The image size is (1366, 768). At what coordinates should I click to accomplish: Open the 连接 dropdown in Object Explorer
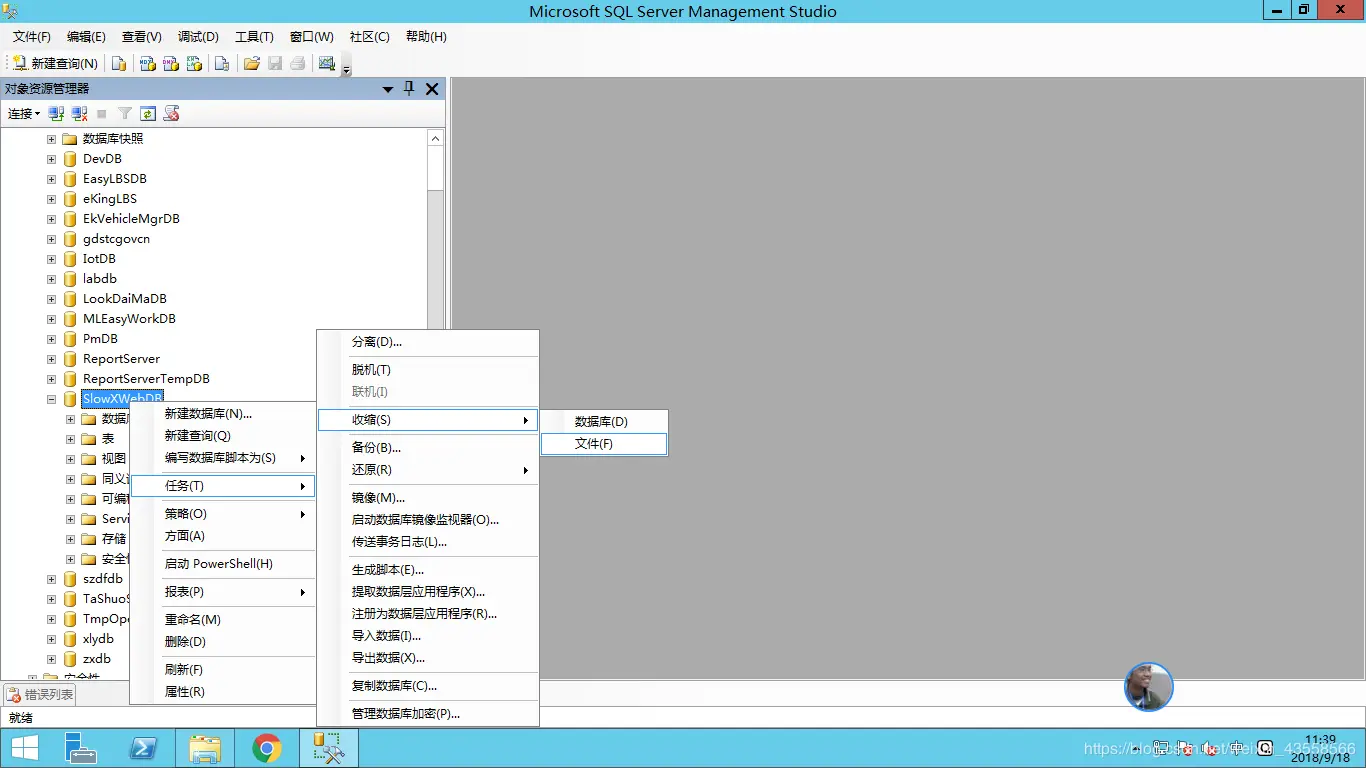[24, 113]
